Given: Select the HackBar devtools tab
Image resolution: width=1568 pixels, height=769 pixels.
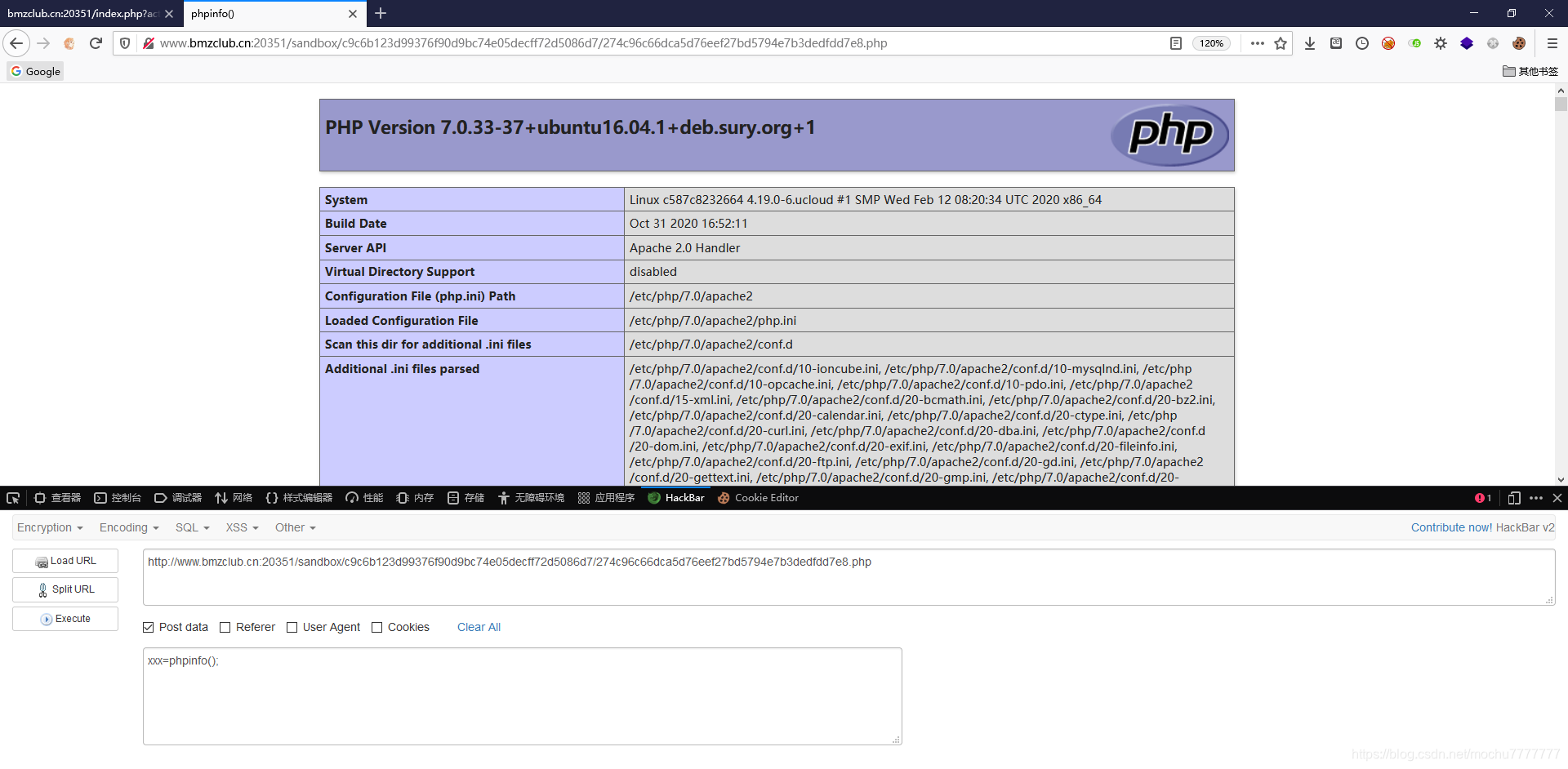Looking at the screenshot, I should 676,498.
